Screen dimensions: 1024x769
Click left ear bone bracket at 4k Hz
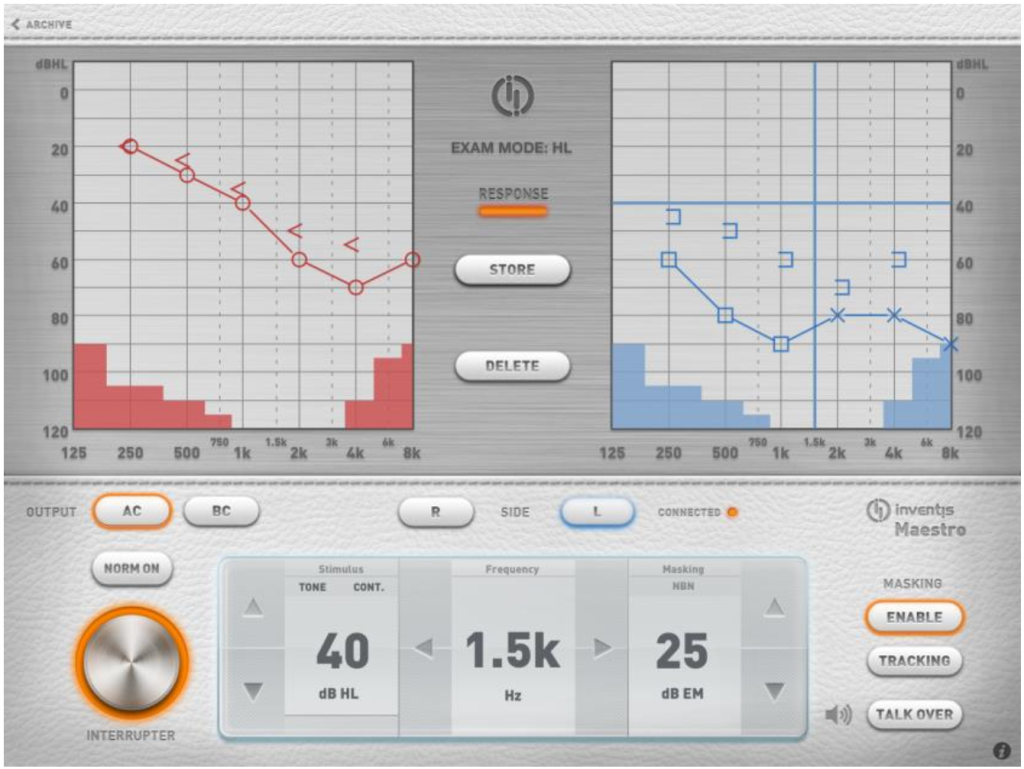point(899,260)
